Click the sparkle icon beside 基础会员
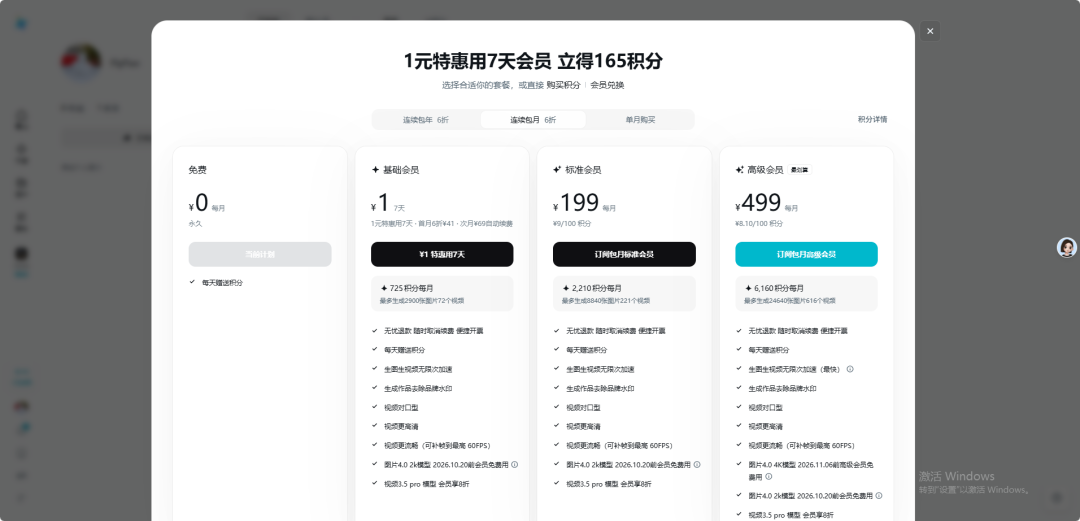Screen dimensions: 1080x521 pyautogui.click(x=375, y=170)
